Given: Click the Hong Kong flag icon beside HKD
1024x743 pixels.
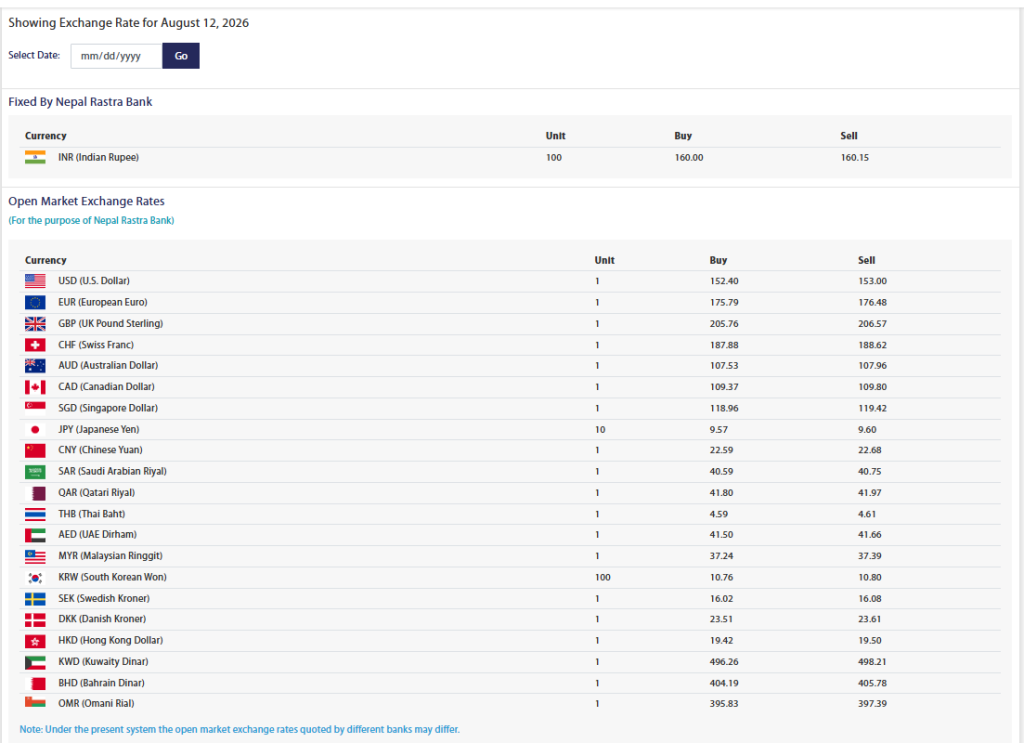Looking at the screenshot, I should pos(35,641).
